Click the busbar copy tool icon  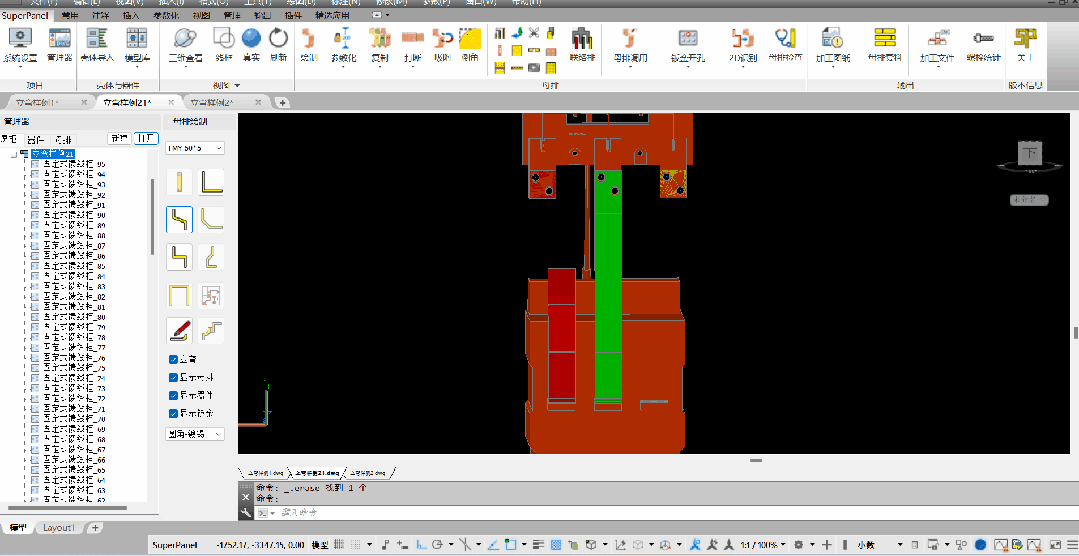[379, 38]
